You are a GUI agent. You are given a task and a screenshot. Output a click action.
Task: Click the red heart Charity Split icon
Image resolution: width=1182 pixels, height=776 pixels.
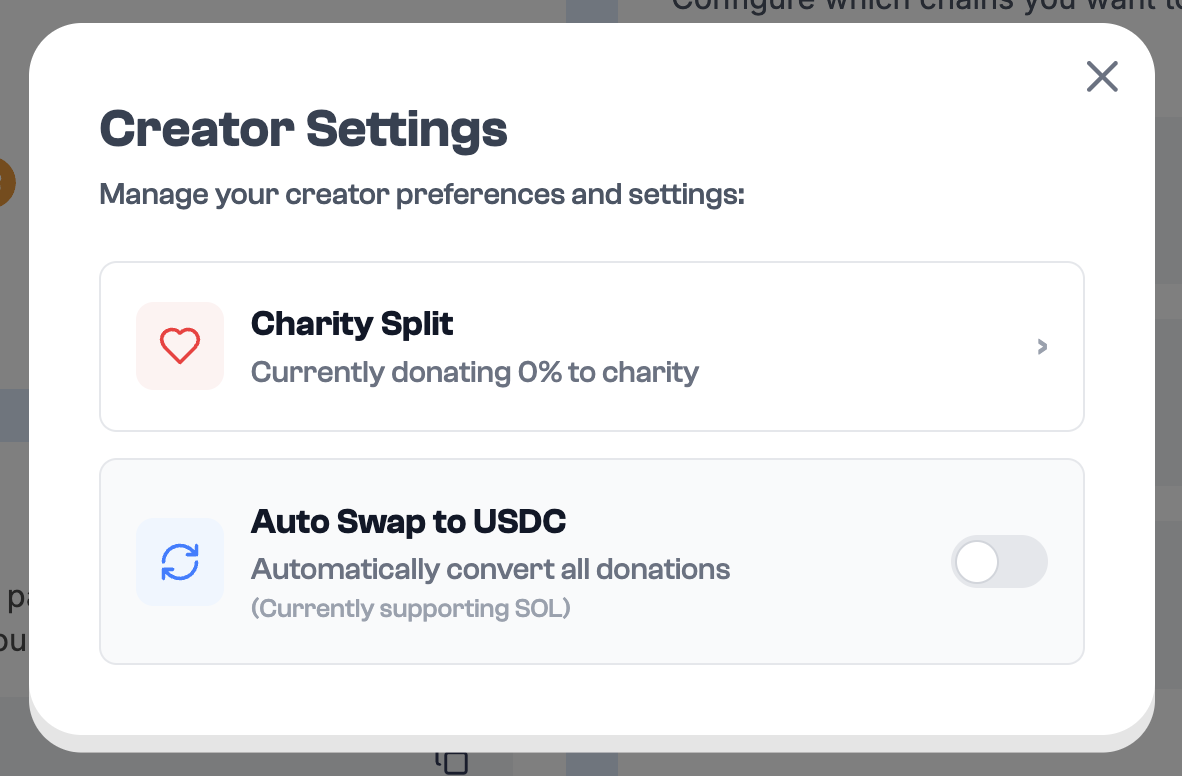pyautogui.click(x=180, y=346)
